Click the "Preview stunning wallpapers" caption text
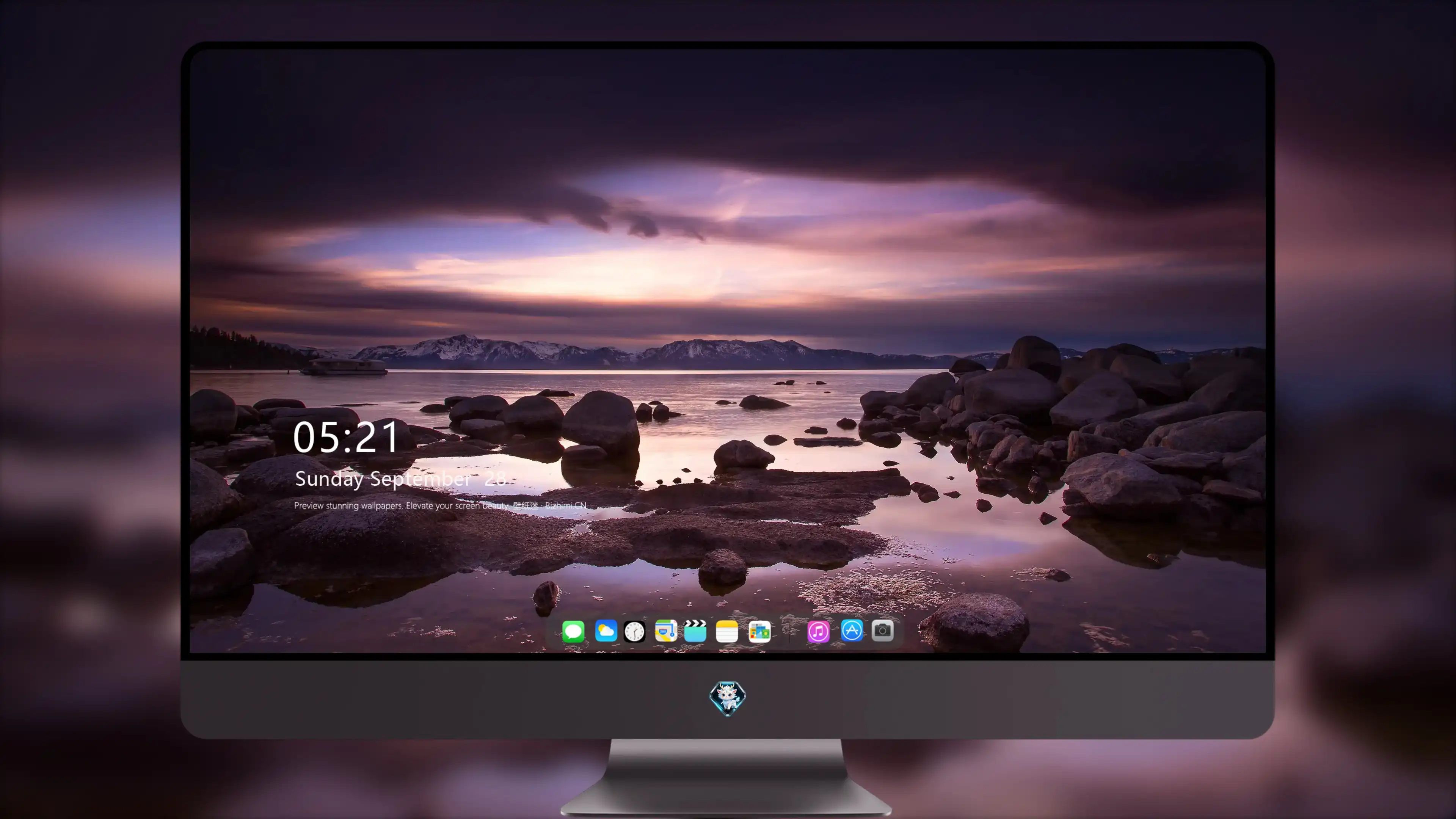Screen dimensions: 1456x819 [x=440, y=505]
